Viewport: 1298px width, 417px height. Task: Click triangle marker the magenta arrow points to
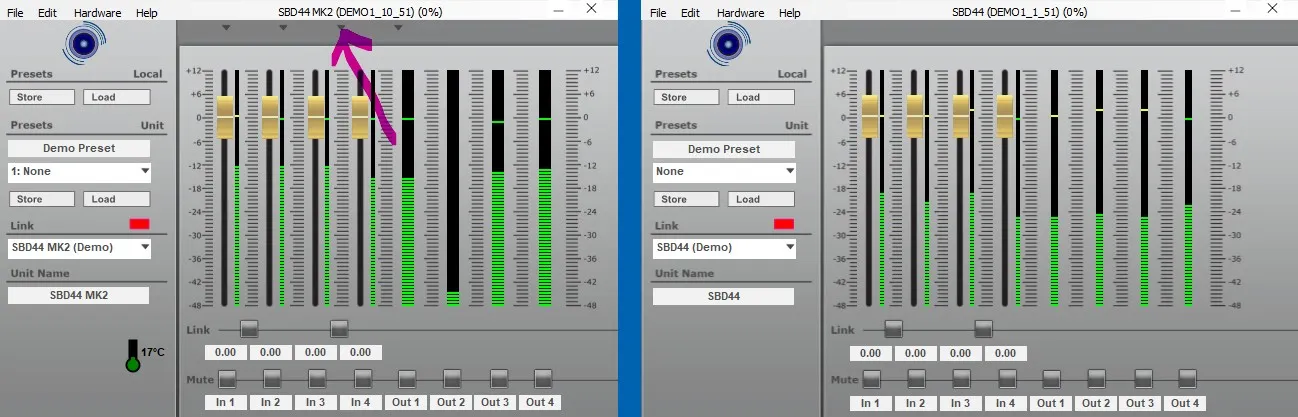(341, 28)
